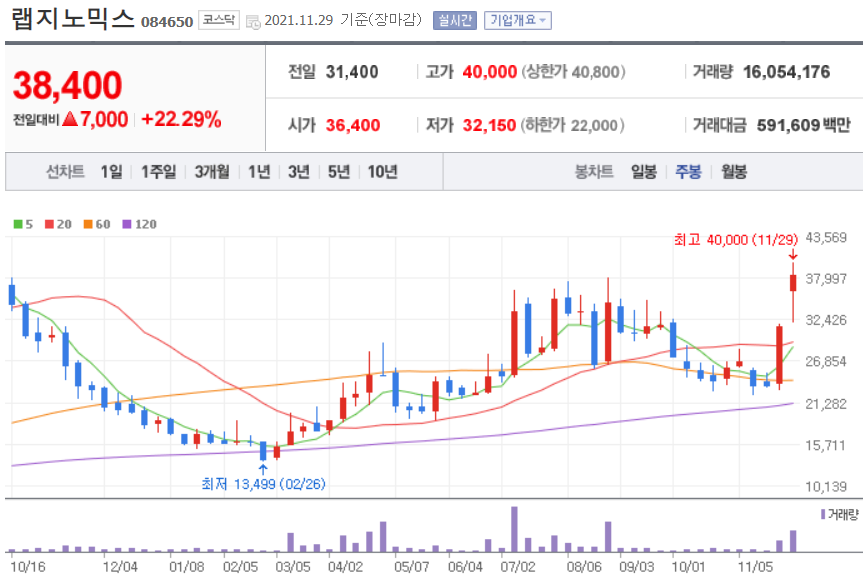This screenshot has width=863, height=577.
Task: Click the red 20 moving-average legend swatch
Action: pyautogui.click(x=49, y=224)
